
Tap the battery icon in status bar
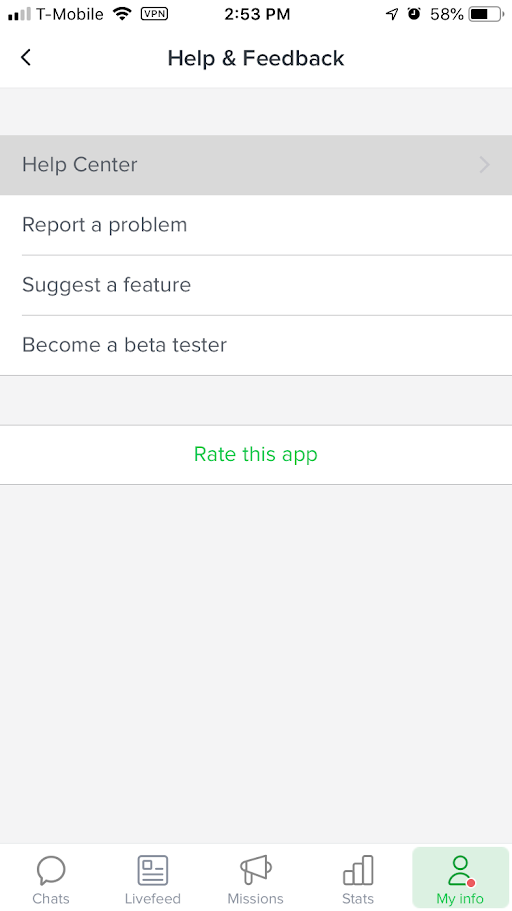point(486,14)
